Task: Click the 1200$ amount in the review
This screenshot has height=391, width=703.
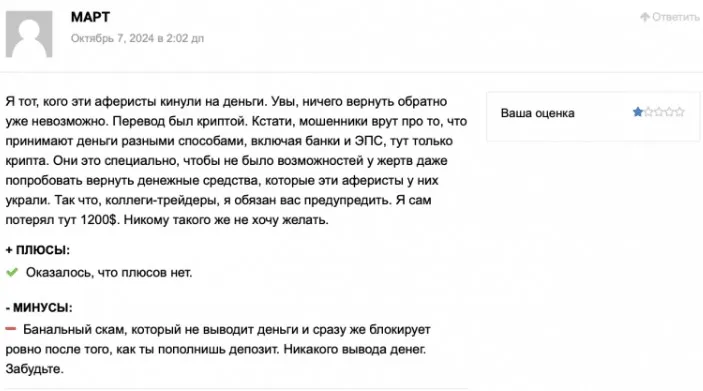Action: pos(98,220)
